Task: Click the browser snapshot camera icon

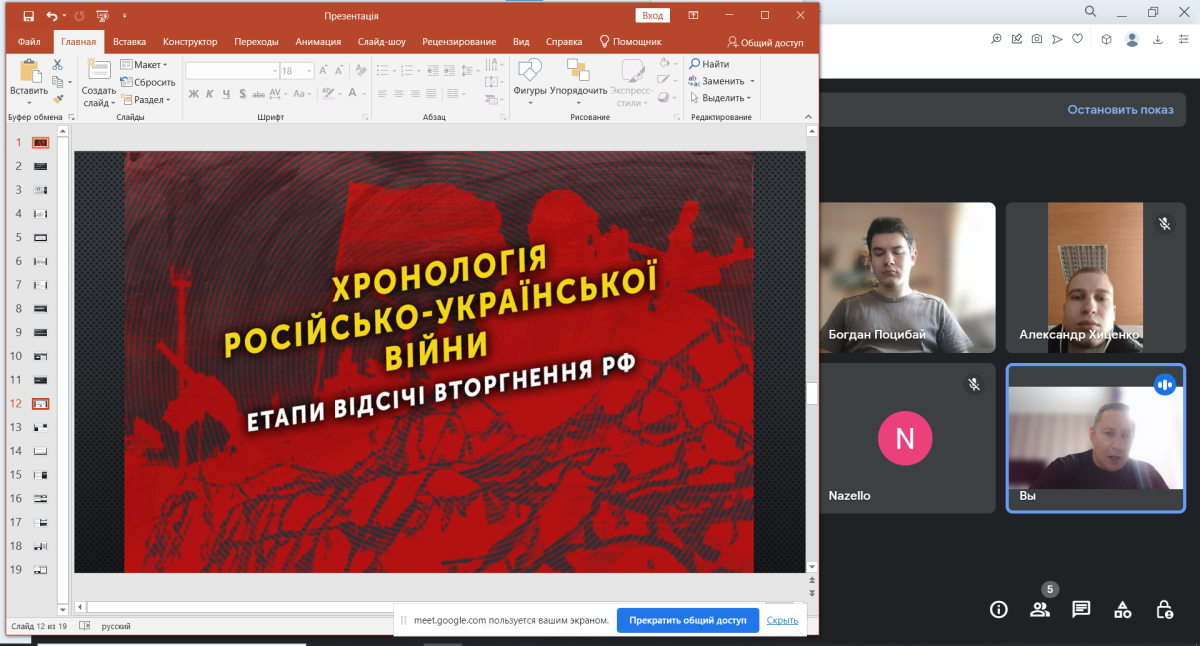Action: coord(1037,39)
